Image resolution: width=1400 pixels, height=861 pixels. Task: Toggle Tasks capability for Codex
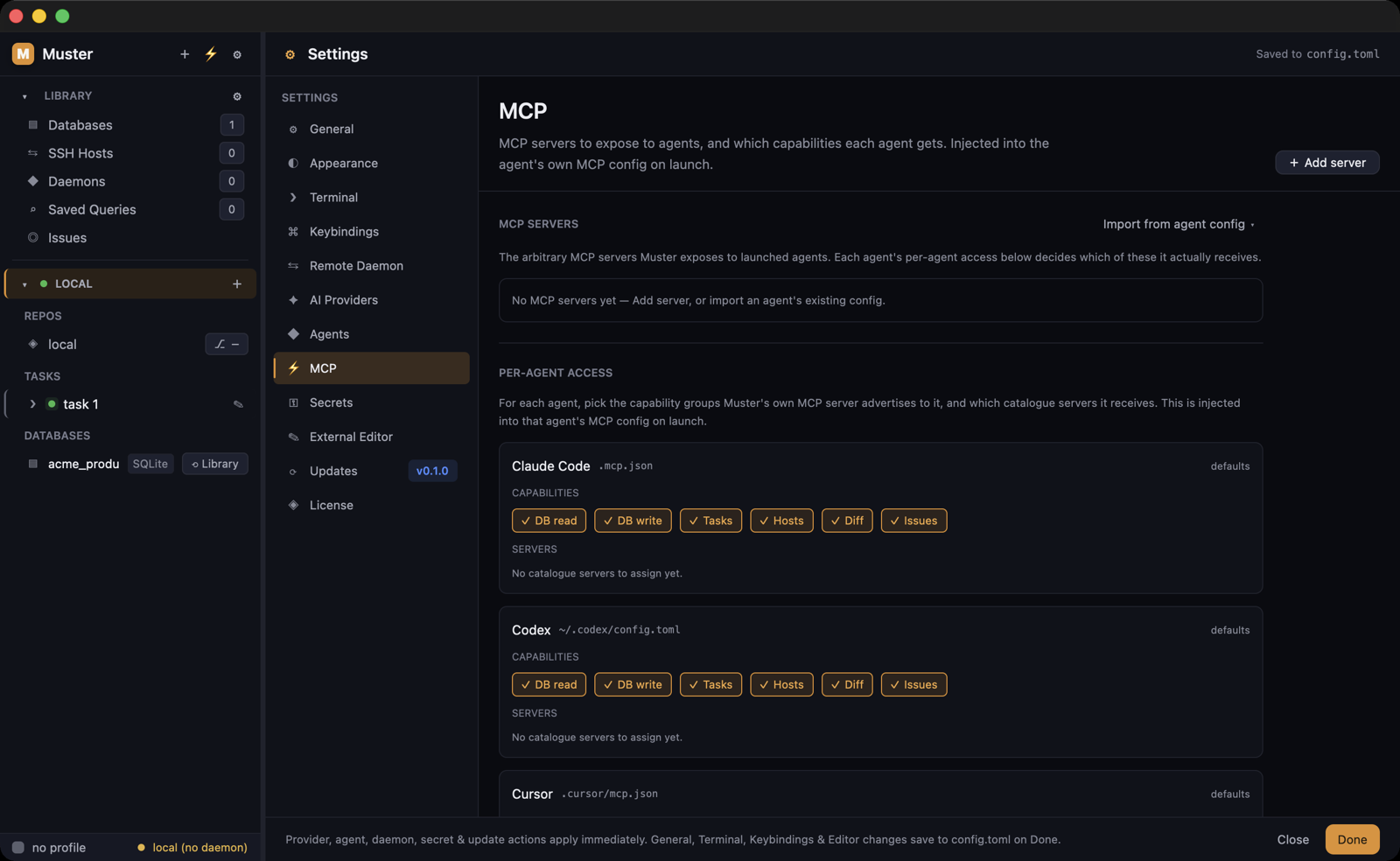pos(710,684)
